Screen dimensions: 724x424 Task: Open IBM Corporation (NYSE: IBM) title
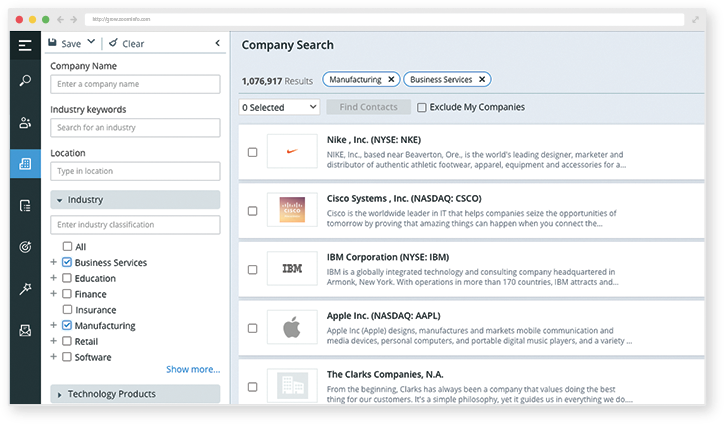click(x=388, y=257)
